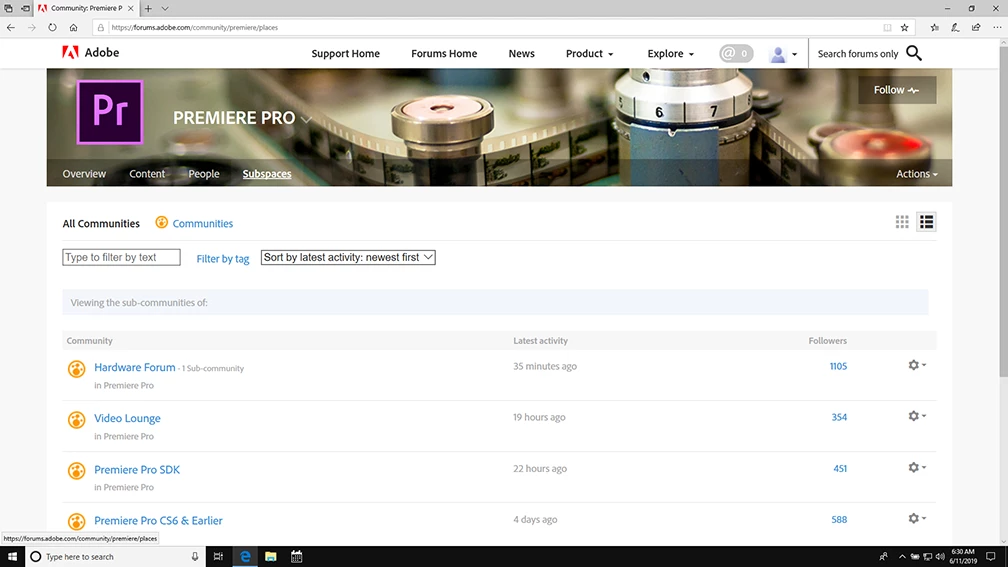Open Forums Home in navigation
Image resolution: width=1008 pixels, height=567 pixels.
(444, 53)
